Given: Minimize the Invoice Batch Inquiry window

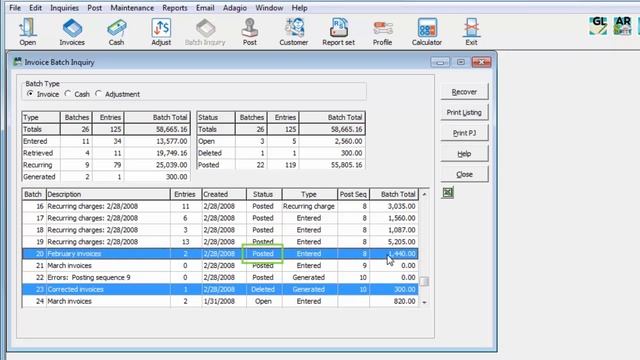Looking at the screenshot, I should [x=440, y=62].
